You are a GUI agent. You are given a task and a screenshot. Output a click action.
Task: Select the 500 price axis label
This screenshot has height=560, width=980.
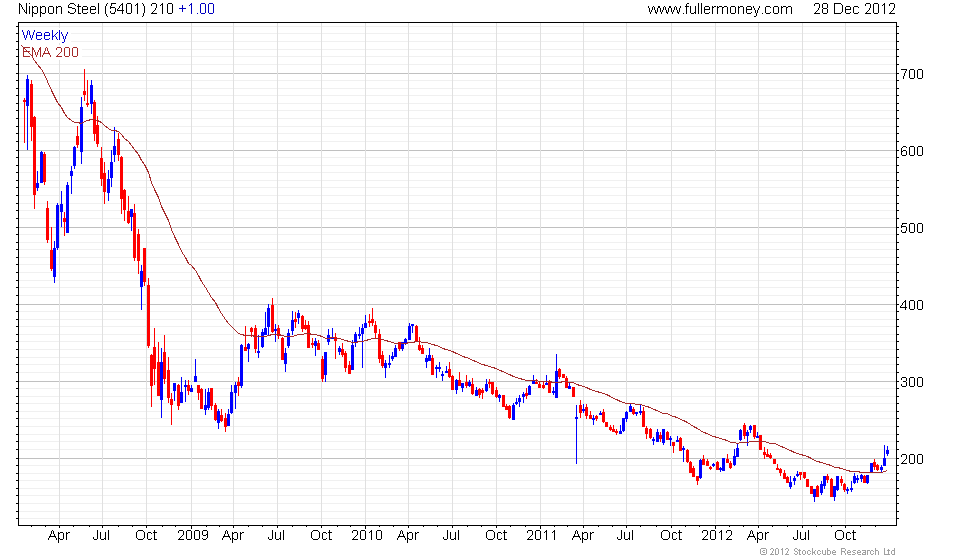(911, 228)
